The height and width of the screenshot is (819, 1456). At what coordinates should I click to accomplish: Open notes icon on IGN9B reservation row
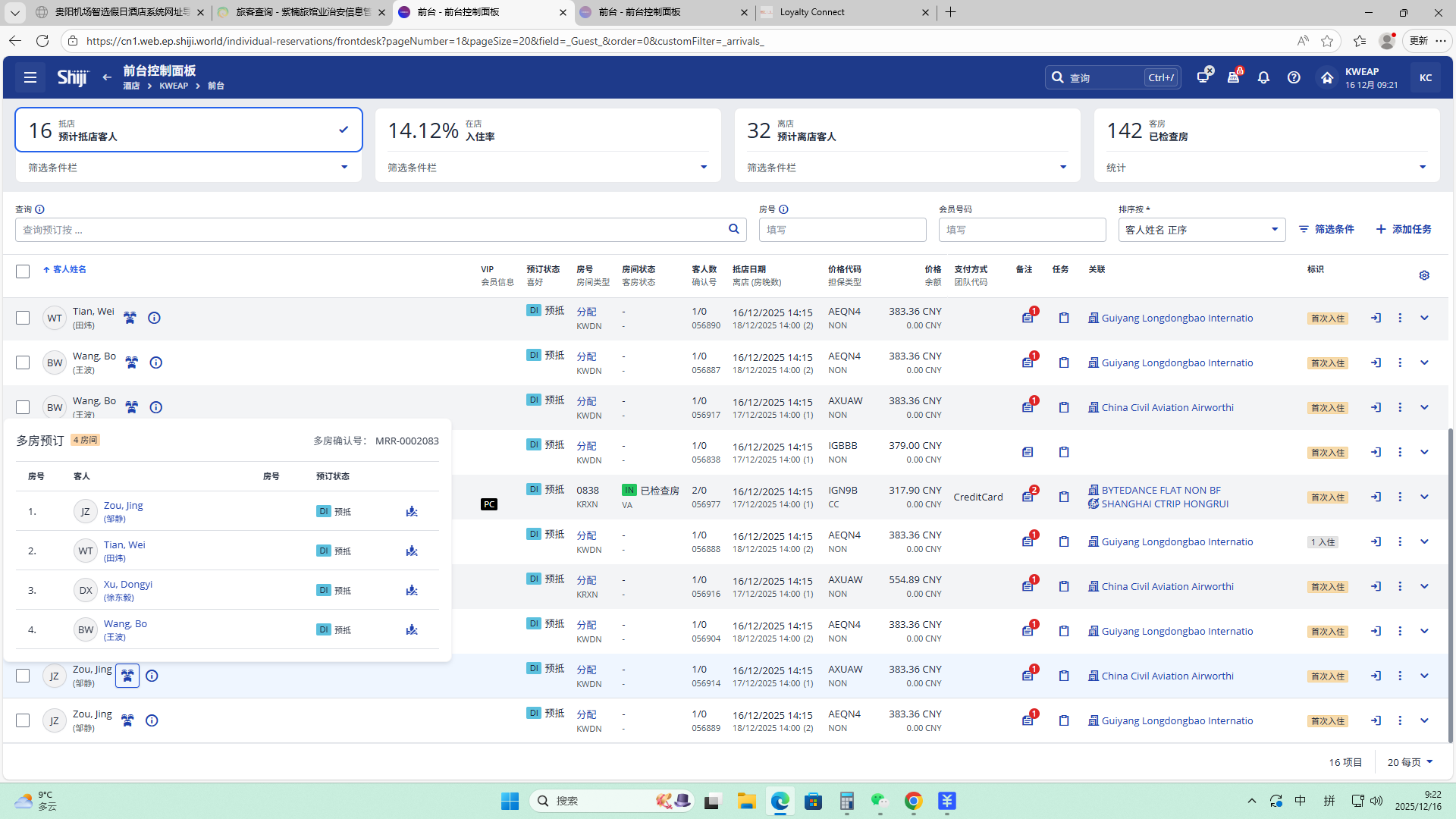point(1028,497)
